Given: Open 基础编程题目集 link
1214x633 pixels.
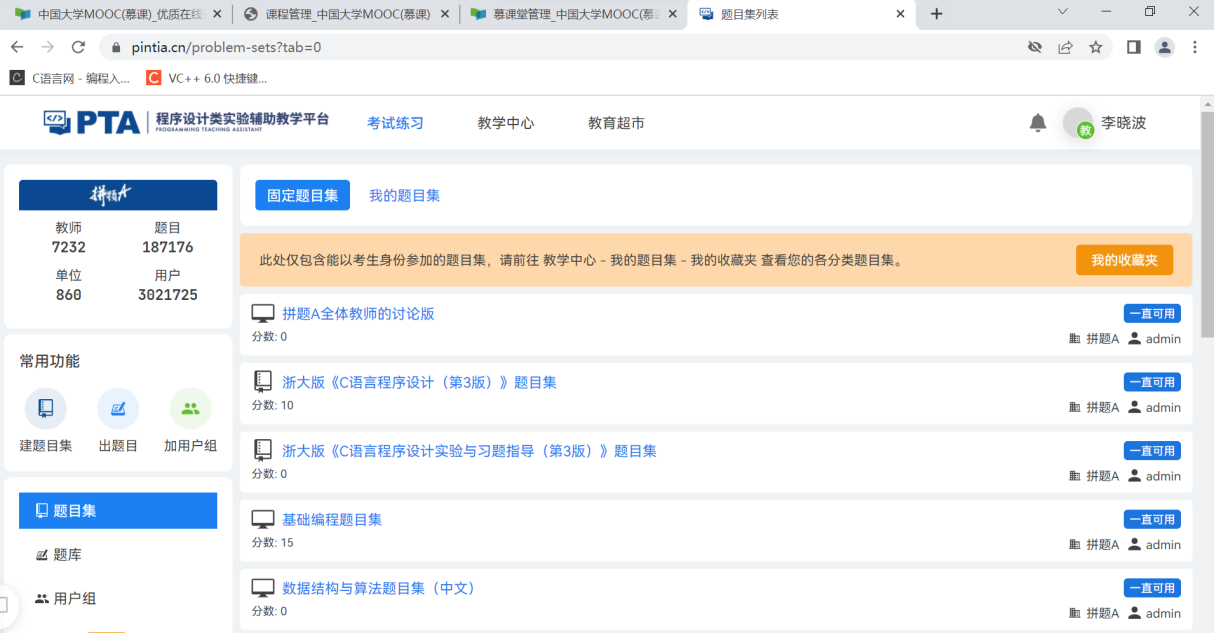Looking at the screenshot, I should [332, 520].
